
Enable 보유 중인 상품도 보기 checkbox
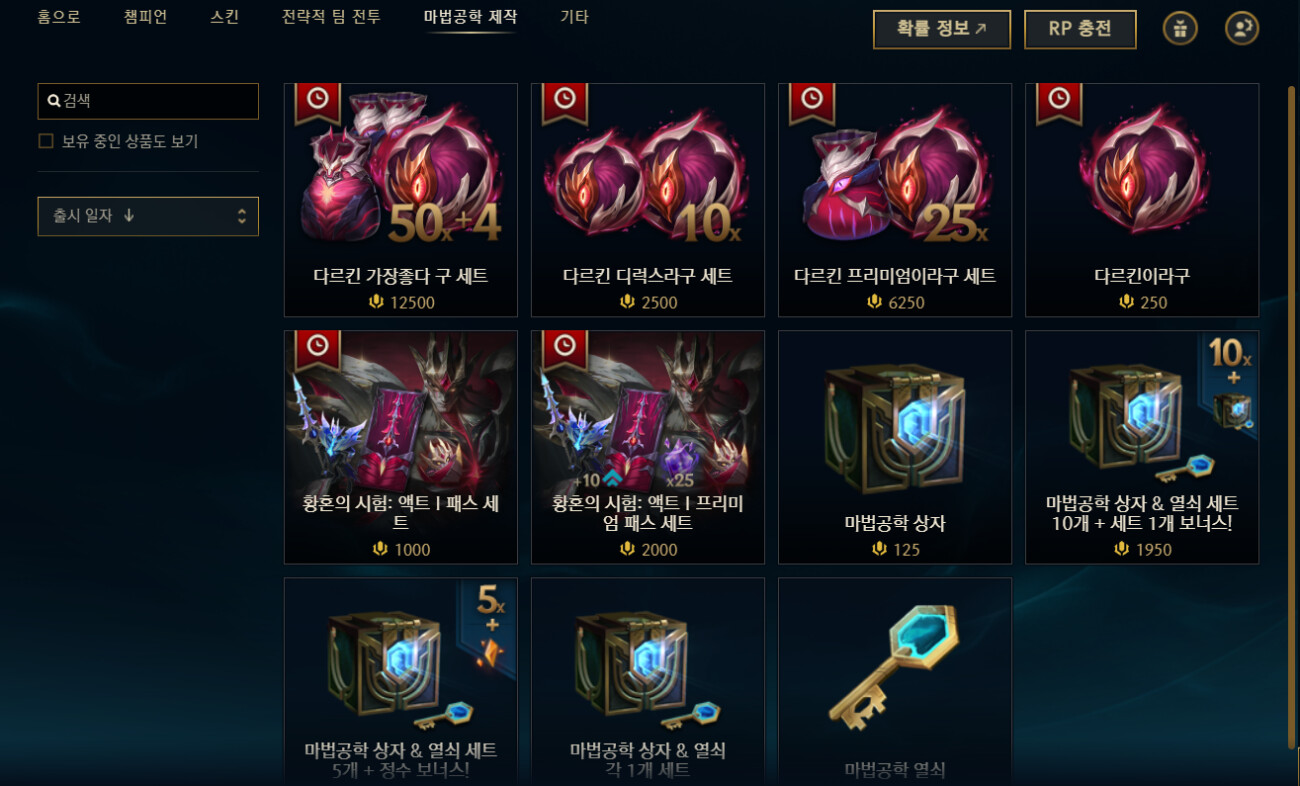[45, 141]
